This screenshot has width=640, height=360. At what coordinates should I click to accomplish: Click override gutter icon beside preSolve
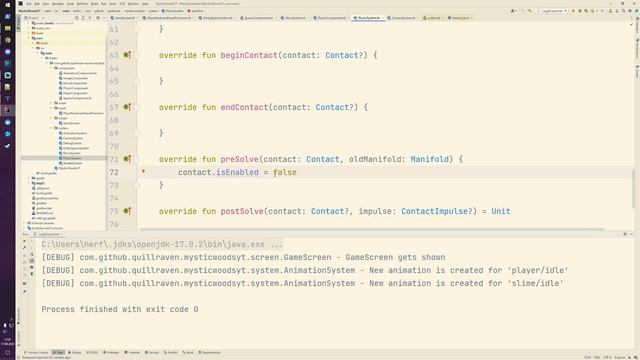[127, 159]
